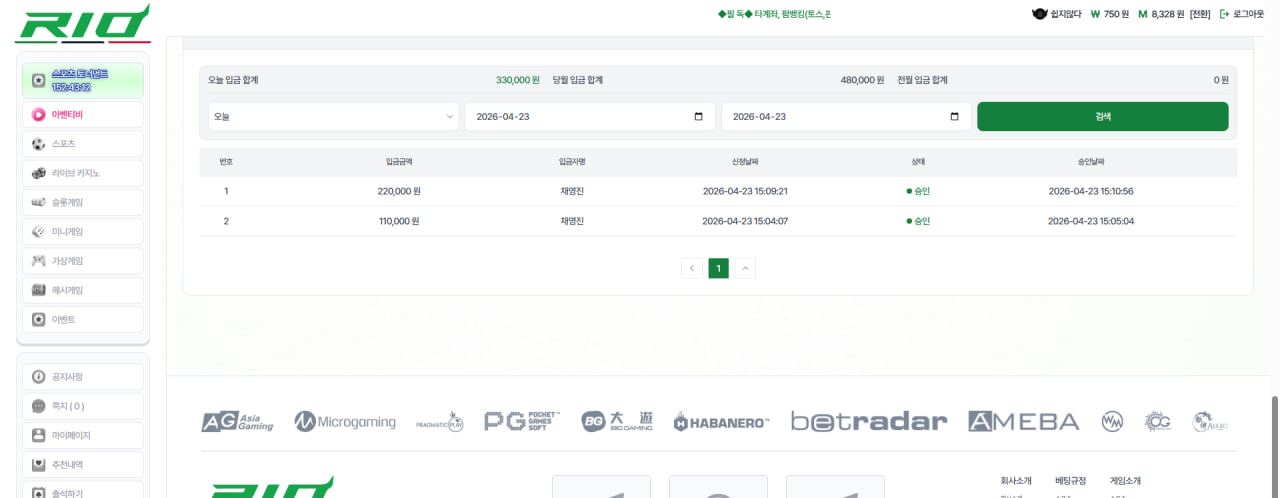Select page 1 in pagination
The height and width of the screenshot is (498, 1280).
click(718, 268)
